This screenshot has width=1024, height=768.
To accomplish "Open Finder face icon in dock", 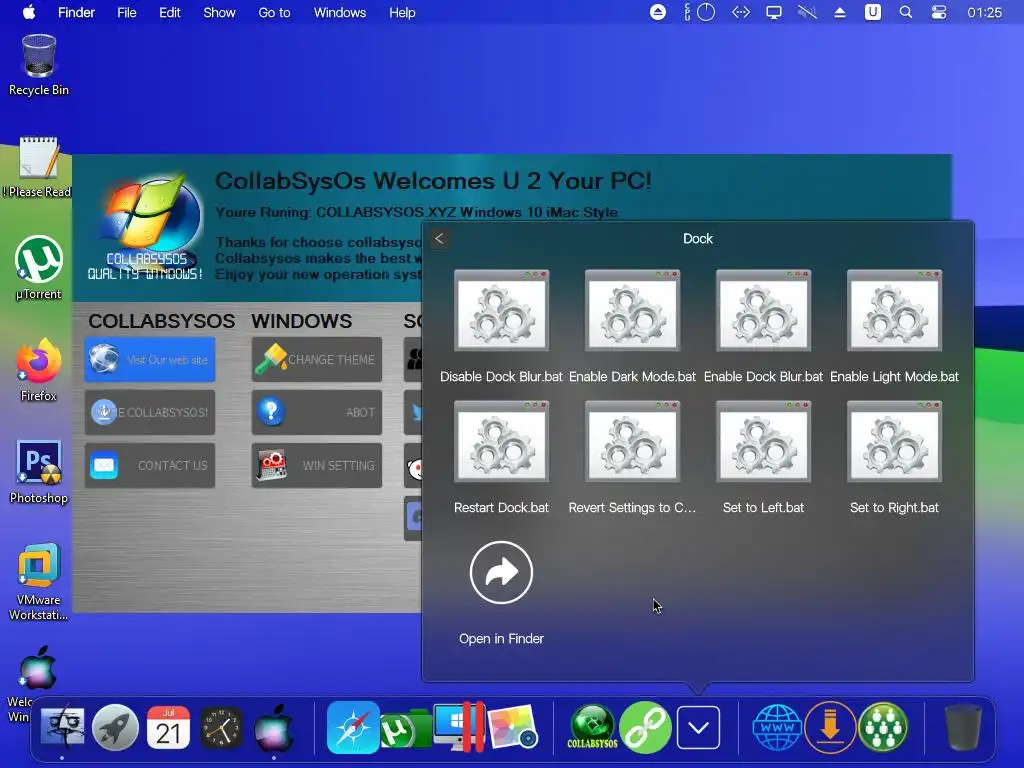I will [62, 727].
